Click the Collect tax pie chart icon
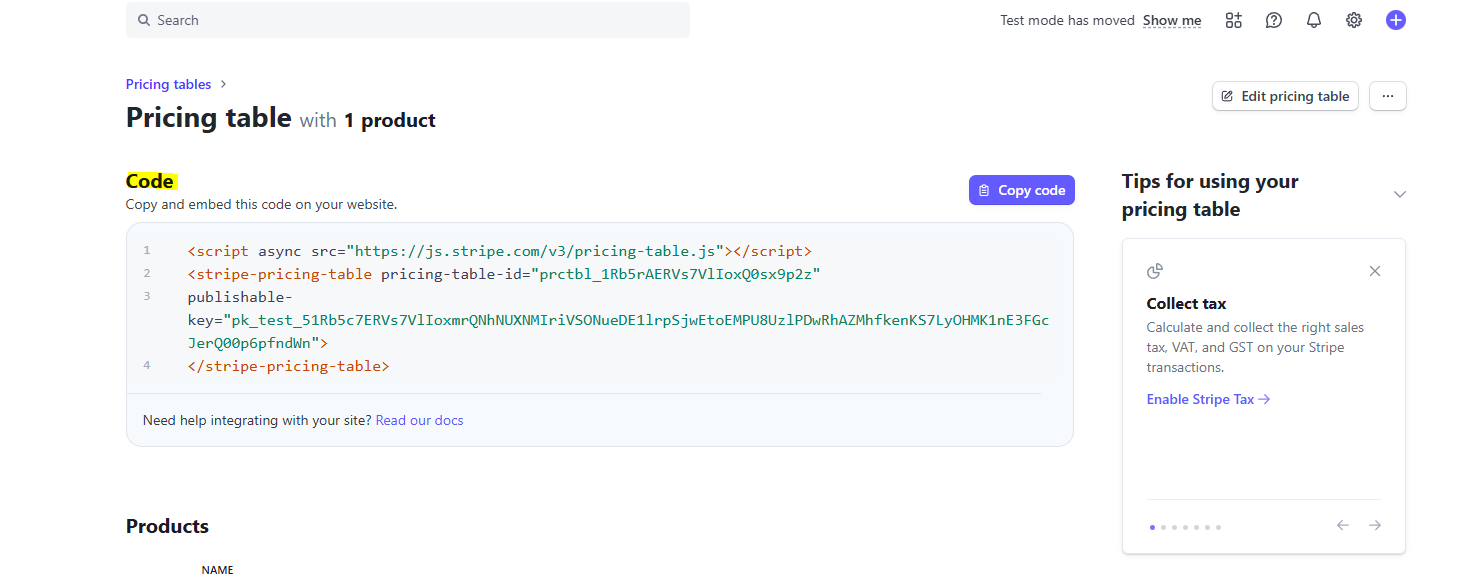The height and width of the screenshot is (586, 1477). point(1155,271)
